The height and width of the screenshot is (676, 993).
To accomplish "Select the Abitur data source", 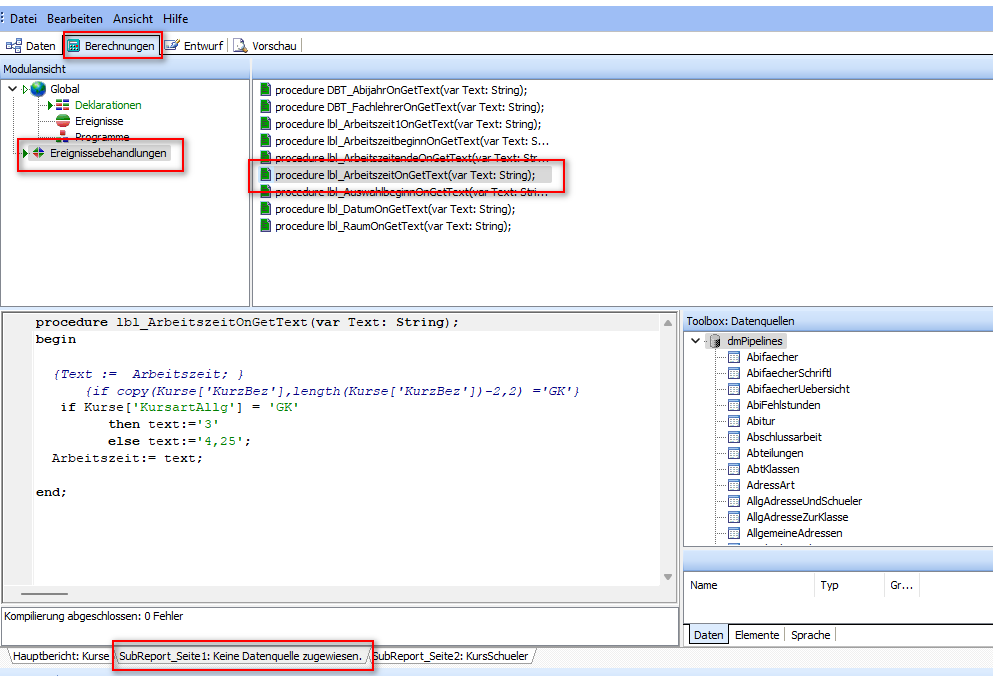I will click(760, 421).
